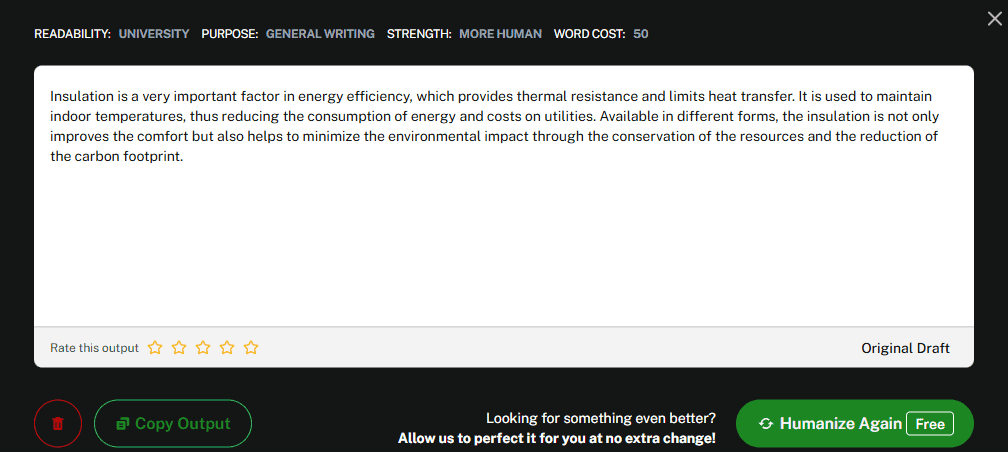Click the General Writing purpose value

tap(320, 33)
